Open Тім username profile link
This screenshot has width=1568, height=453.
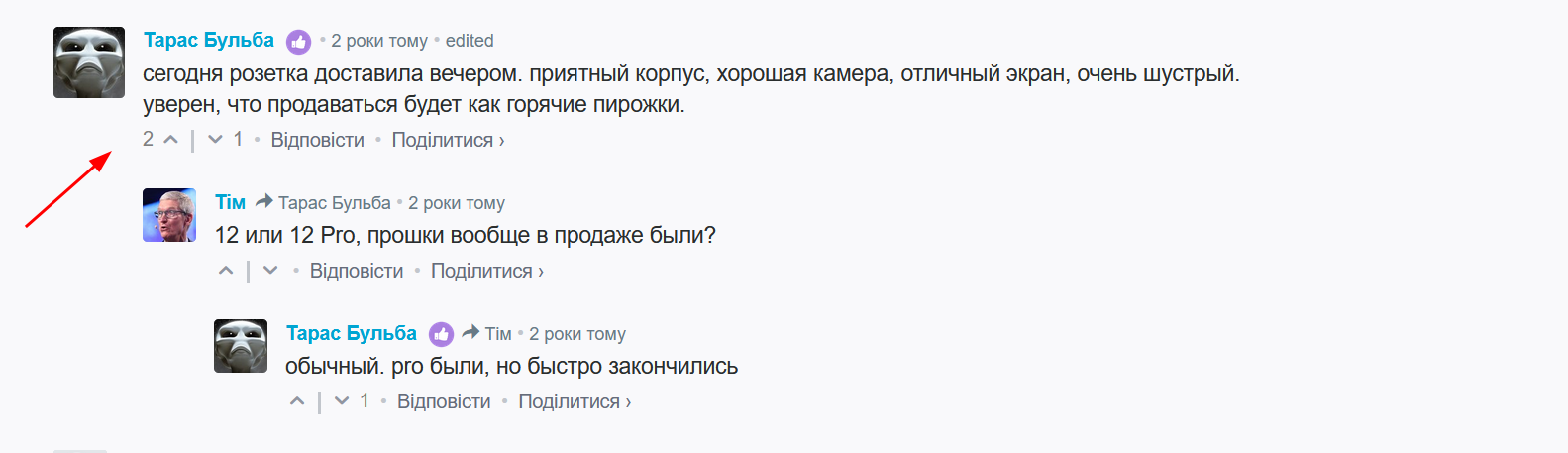click(230, 202)
